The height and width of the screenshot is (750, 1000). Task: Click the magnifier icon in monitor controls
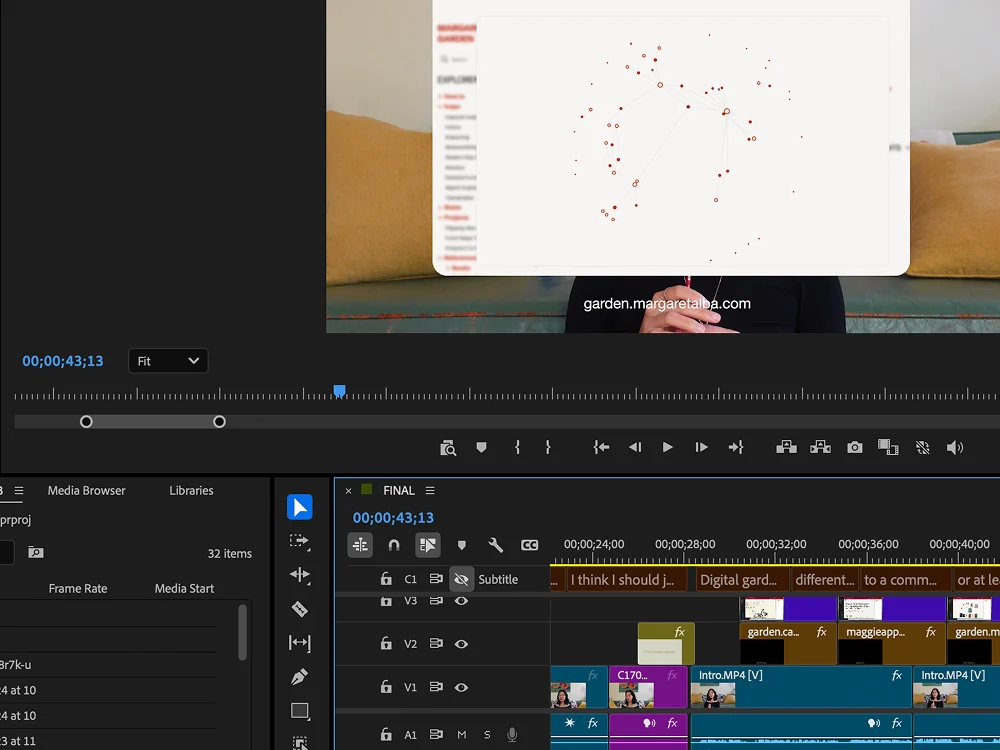(x=448, y=448)
